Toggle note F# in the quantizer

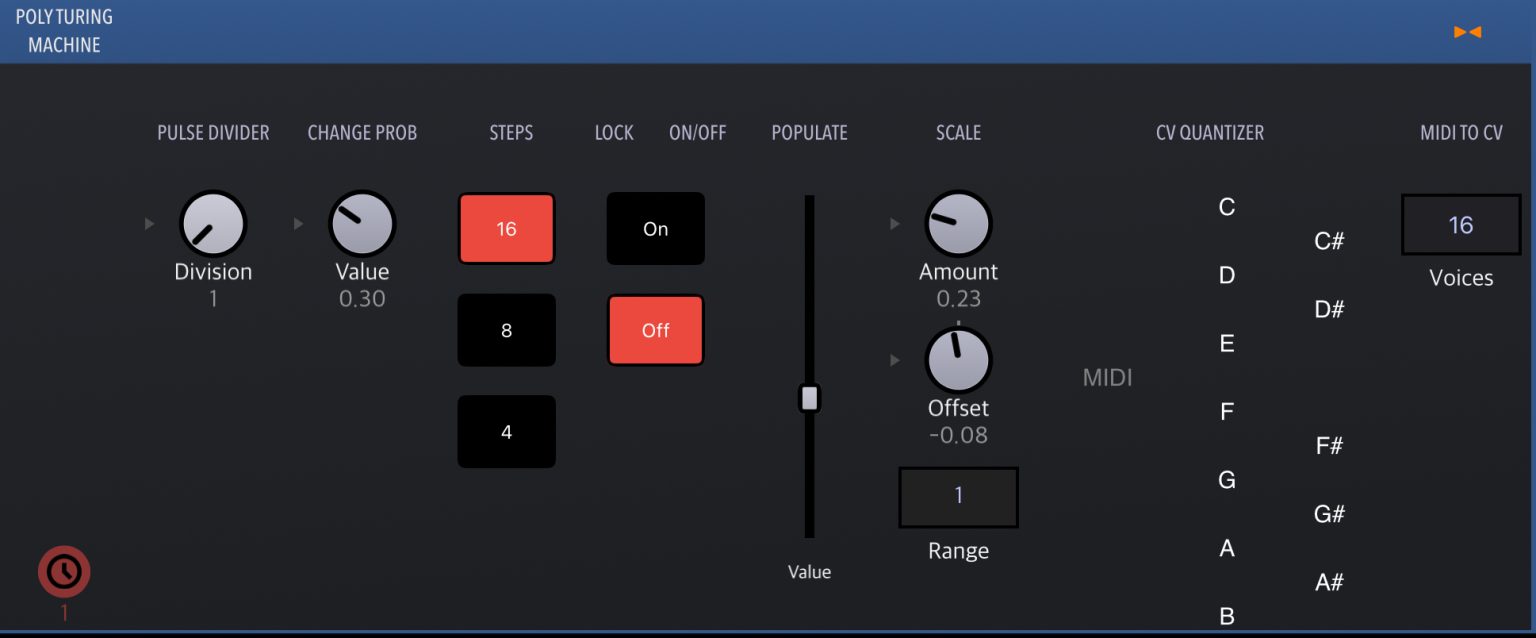pyautogui.click(x=1328, y=446)
